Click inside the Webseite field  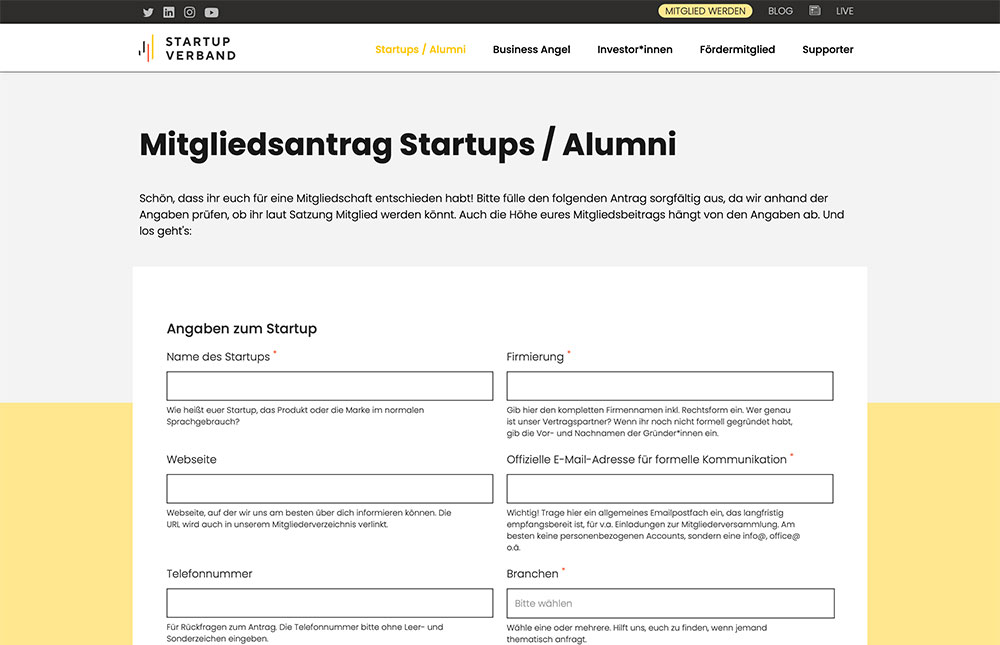click(329, 488)
